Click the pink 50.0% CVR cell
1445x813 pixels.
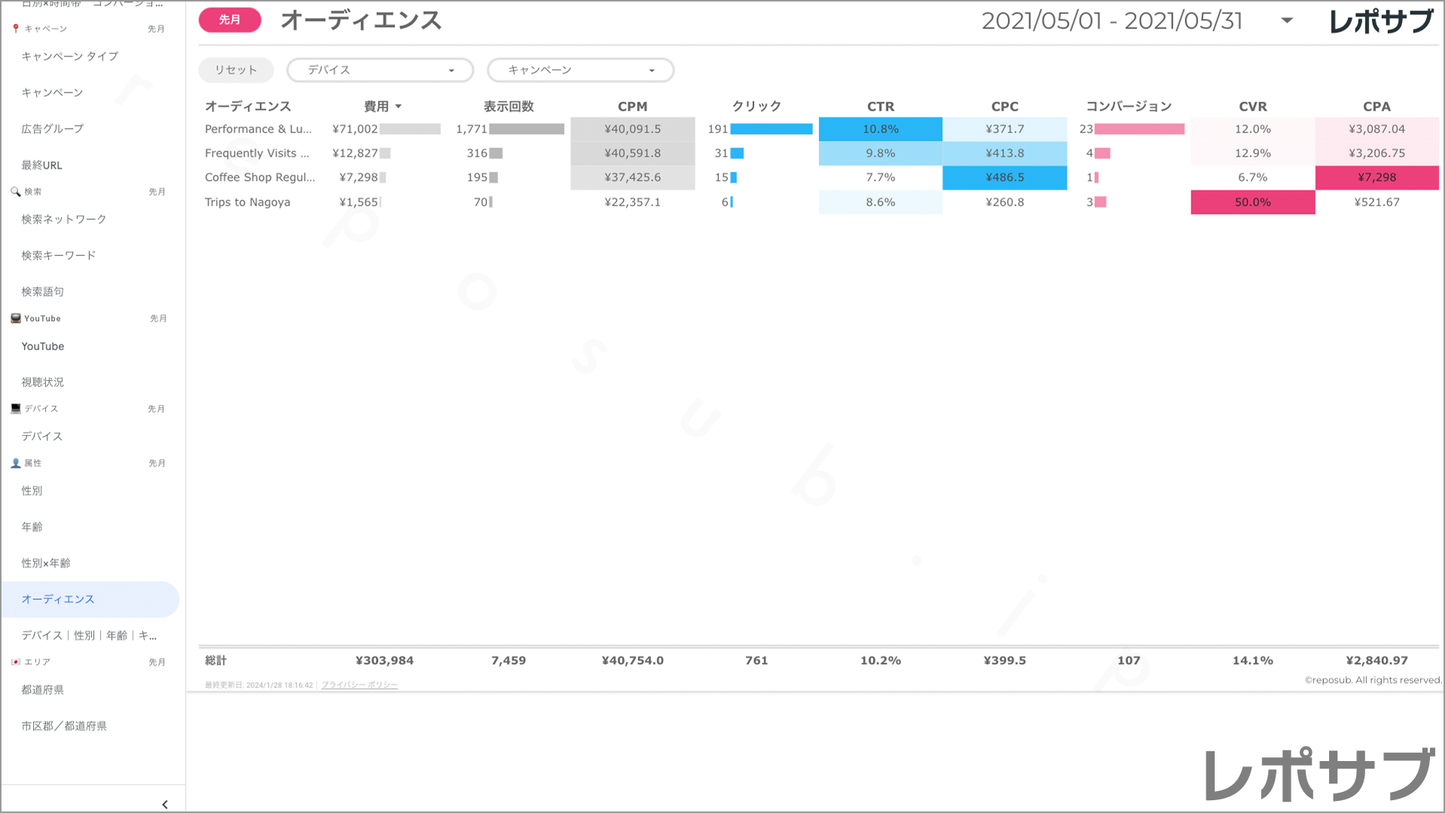click(x=1252, y=202)
